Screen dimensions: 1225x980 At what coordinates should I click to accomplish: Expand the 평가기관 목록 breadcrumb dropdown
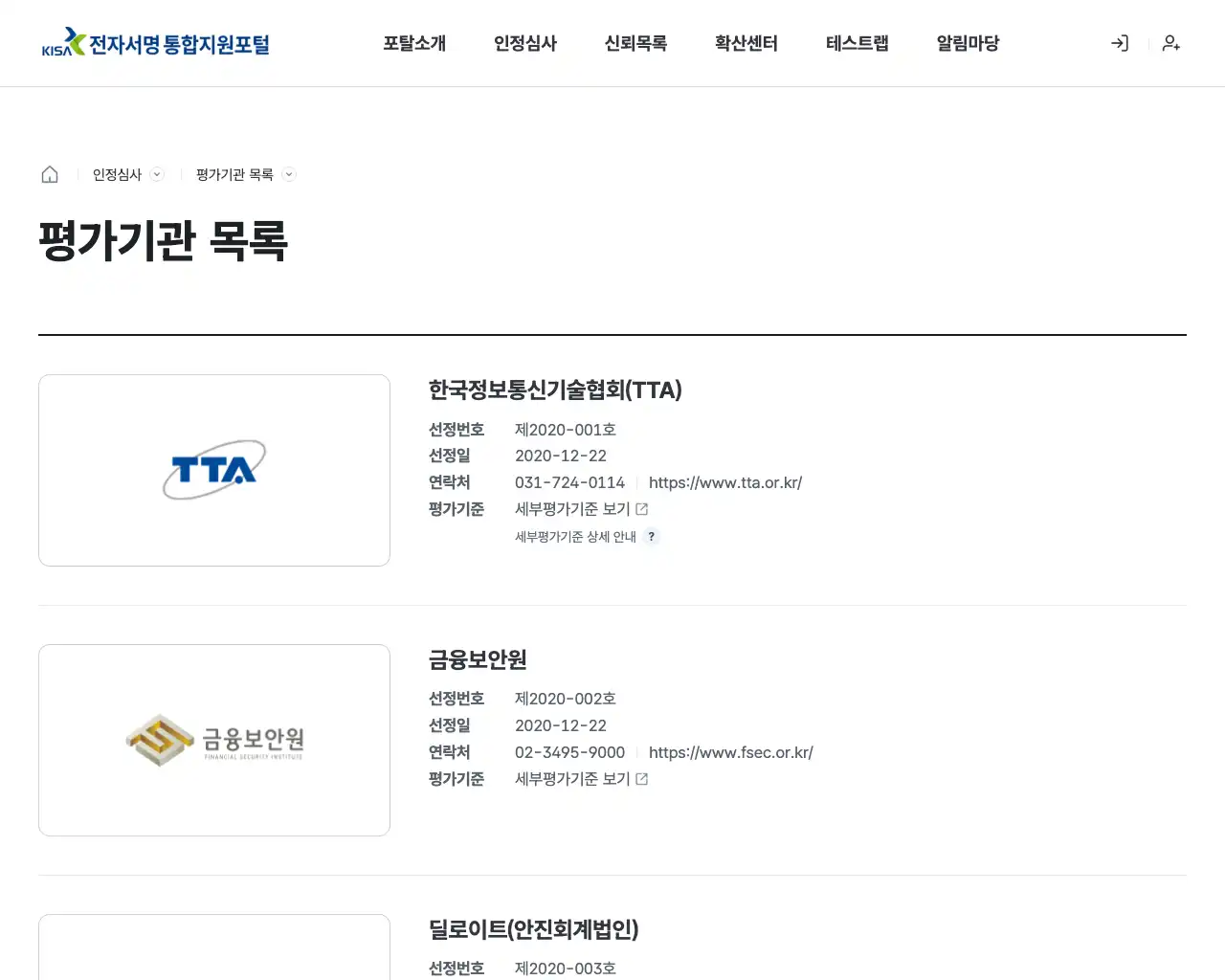coord(289,174)
